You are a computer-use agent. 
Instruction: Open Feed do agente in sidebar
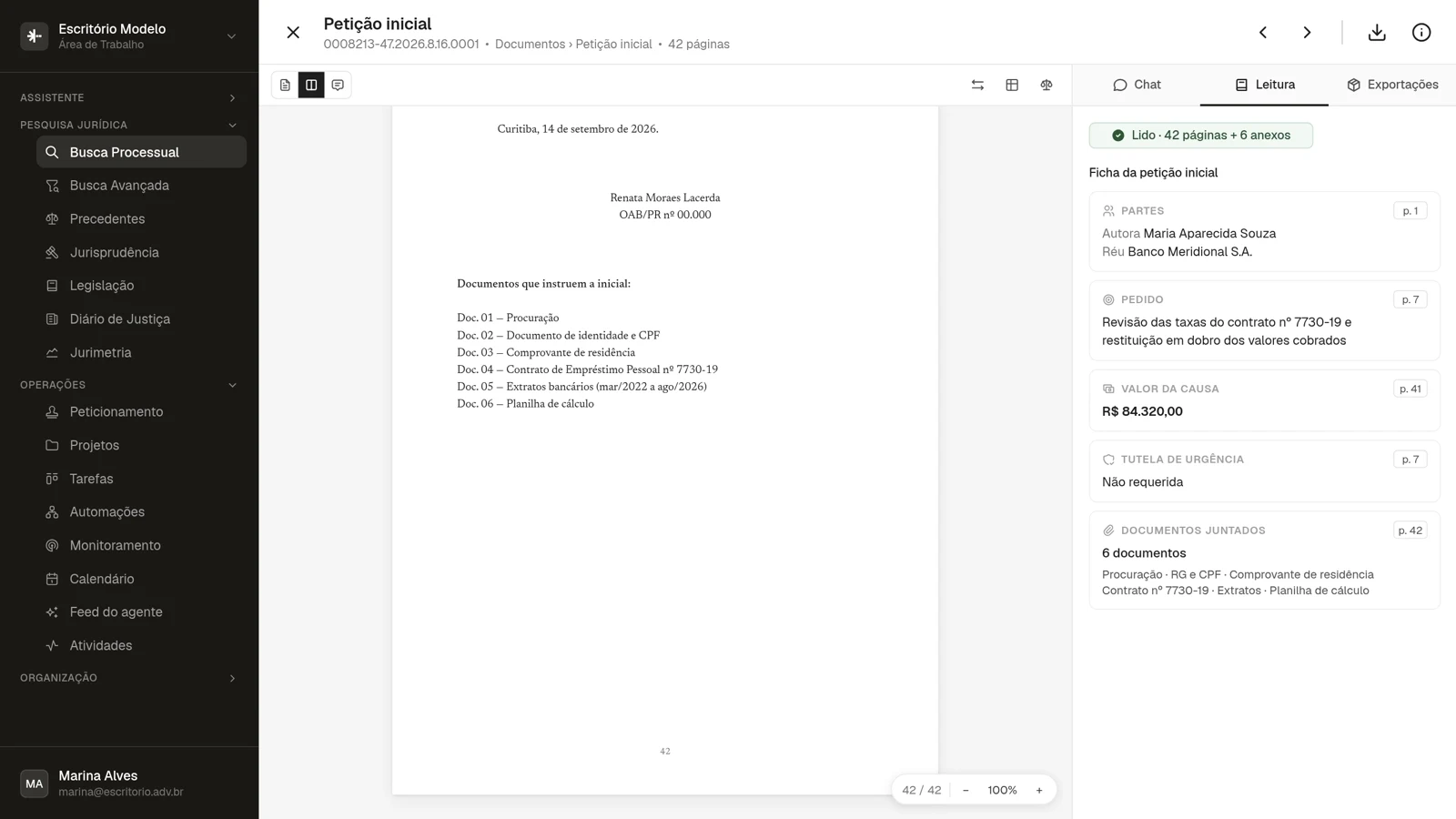click(x=141, y=612)
